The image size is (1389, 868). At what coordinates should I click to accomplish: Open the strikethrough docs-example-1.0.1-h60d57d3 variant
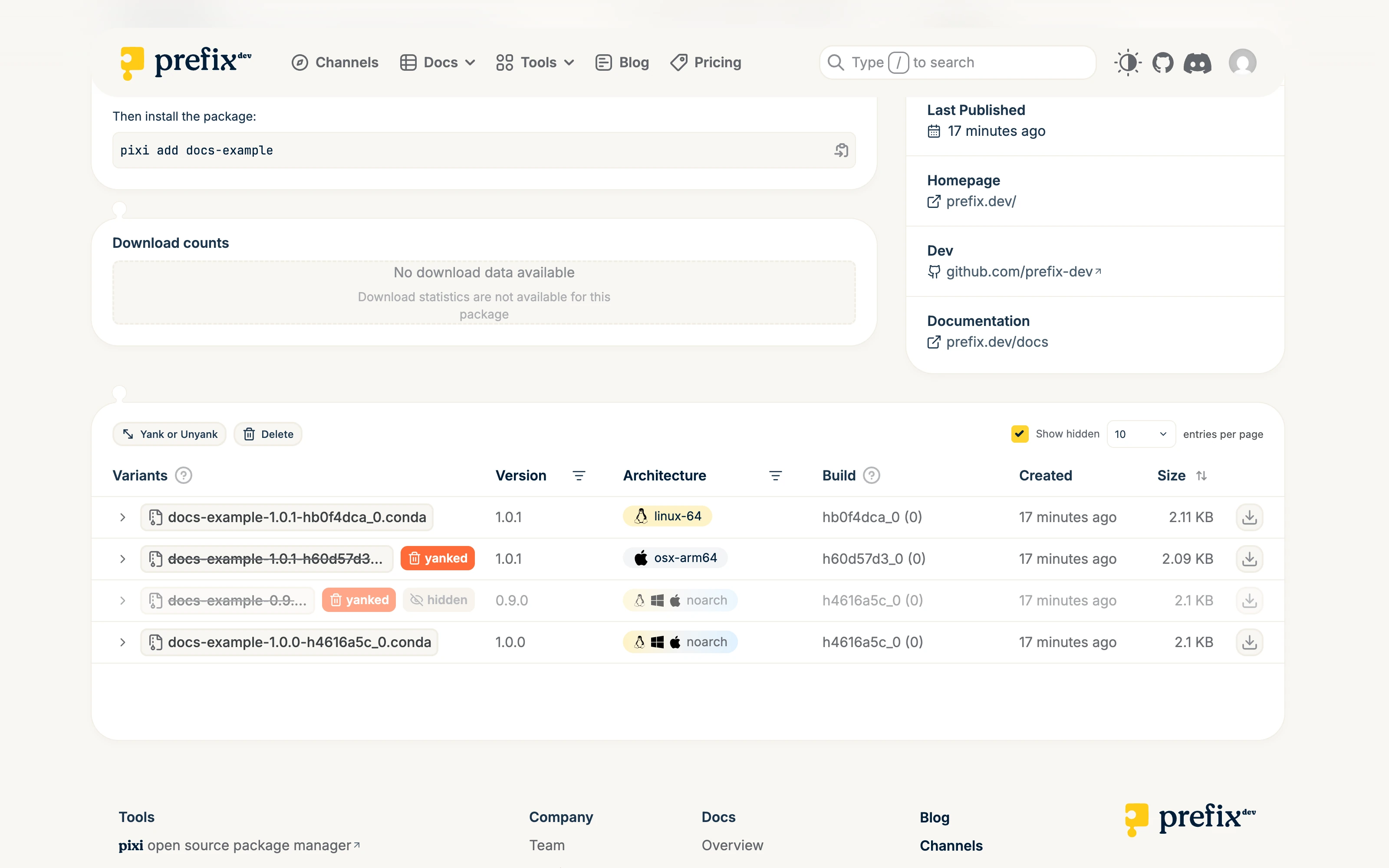tap(267, 559)
